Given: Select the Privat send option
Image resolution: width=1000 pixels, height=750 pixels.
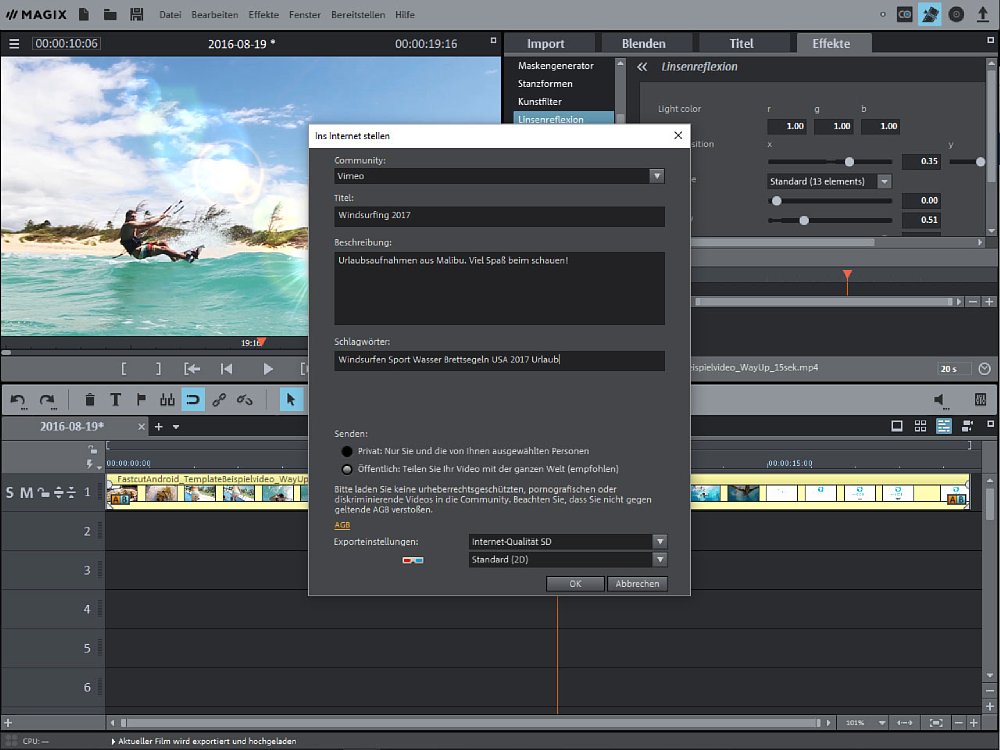Looking at the screenshot, I should [x=347, y=451].
